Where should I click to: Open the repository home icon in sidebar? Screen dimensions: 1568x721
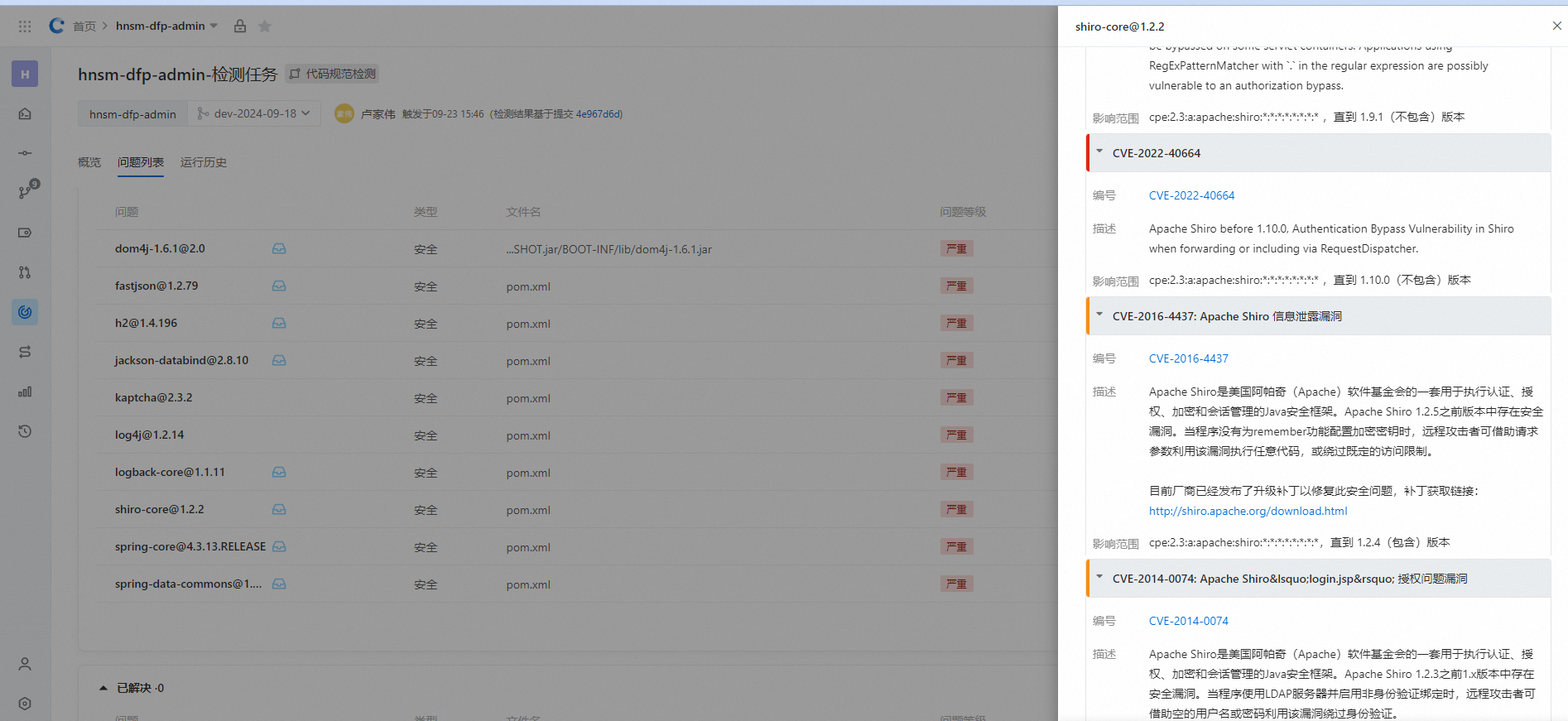pyautogui.click(x=25, y=113)
